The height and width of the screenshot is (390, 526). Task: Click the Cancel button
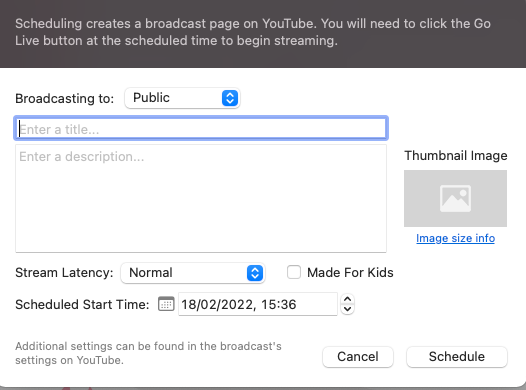[x=358, y=356]
